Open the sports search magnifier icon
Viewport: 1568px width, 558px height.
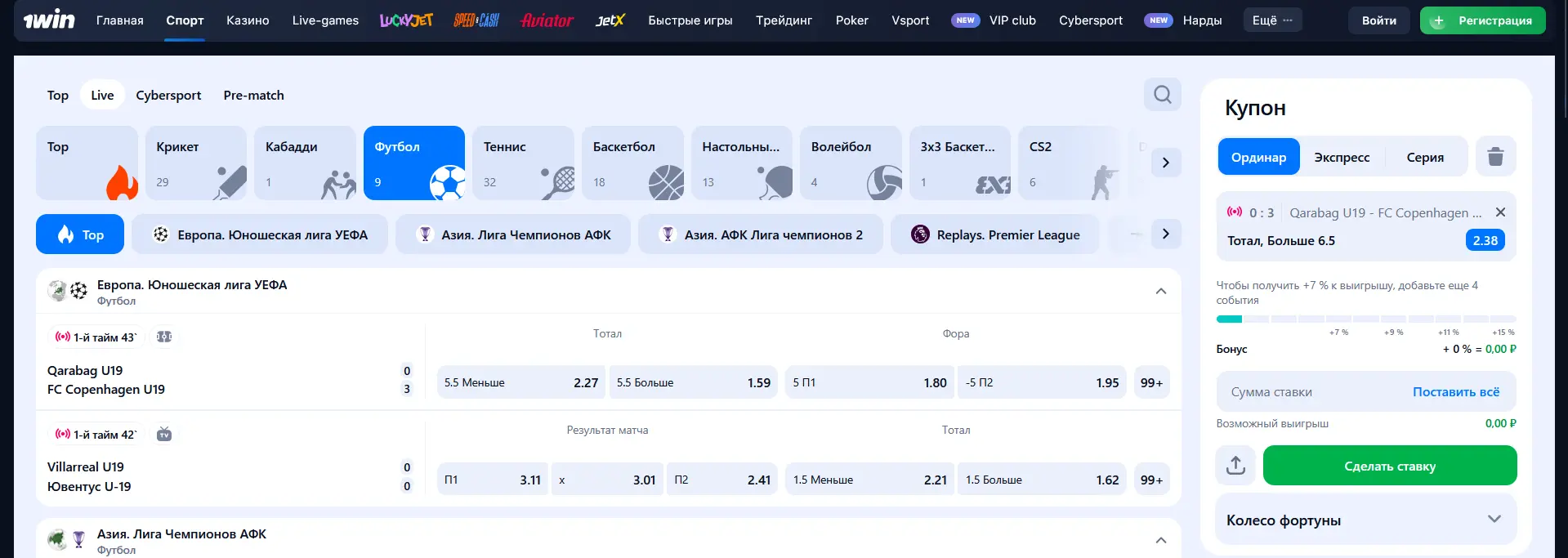tap(1162, 95)
